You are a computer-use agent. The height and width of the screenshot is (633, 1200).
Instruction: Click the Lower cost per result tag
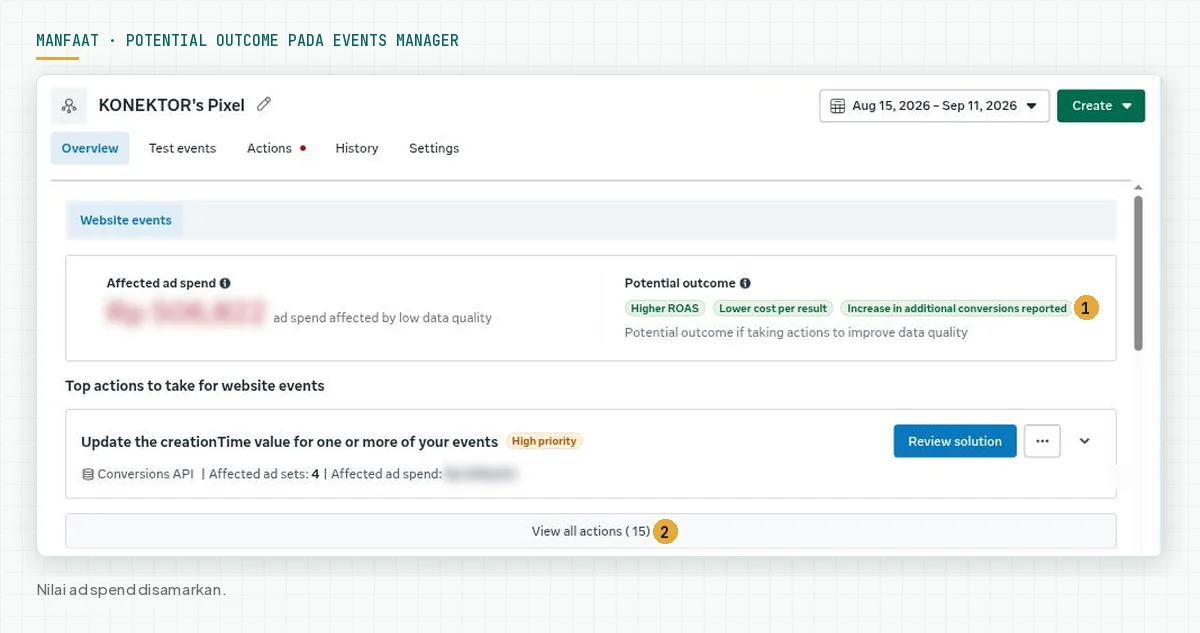point(773,308)
